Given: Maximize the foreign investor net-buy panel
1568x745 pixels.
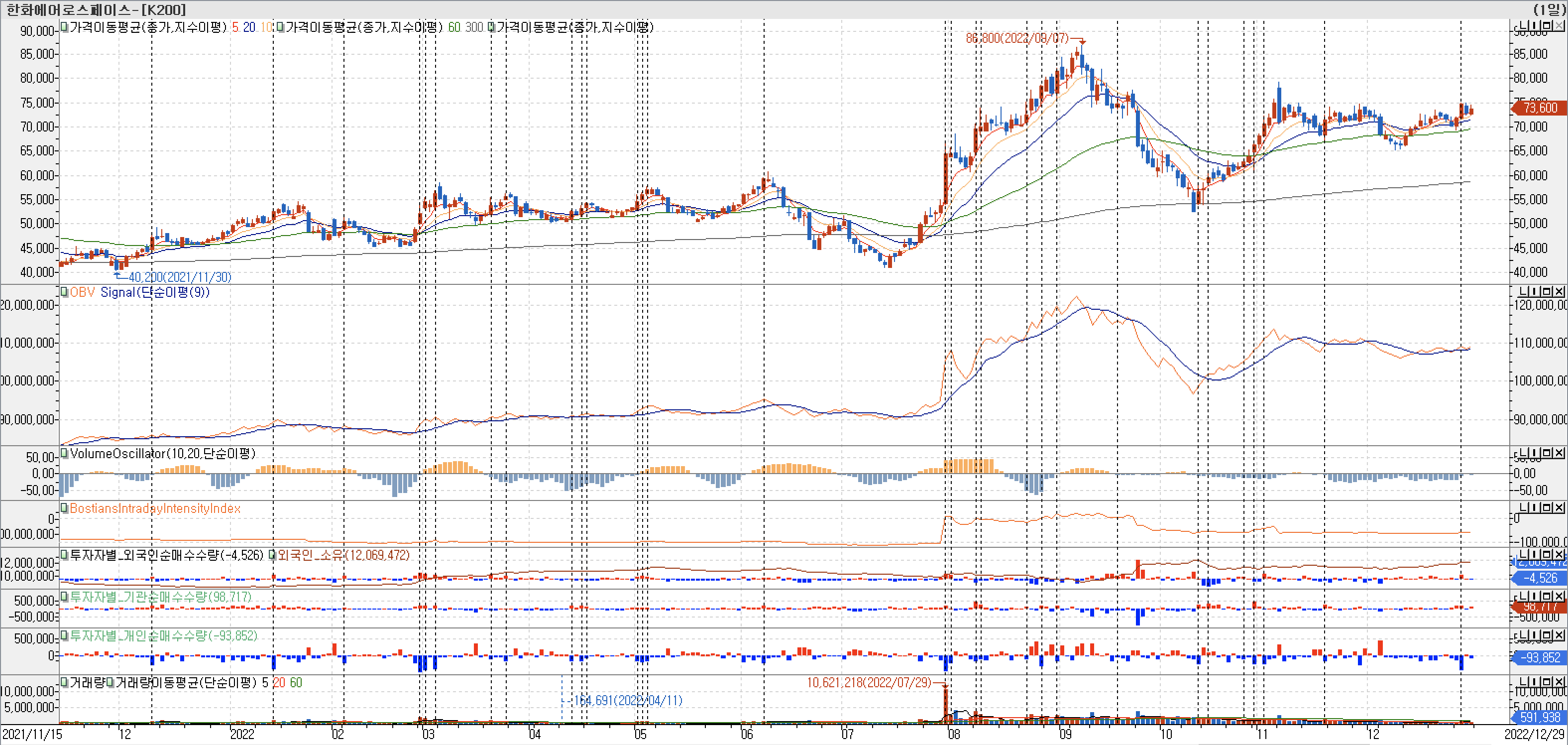Looking at the screenshot, I should (x=1547, y=554).
